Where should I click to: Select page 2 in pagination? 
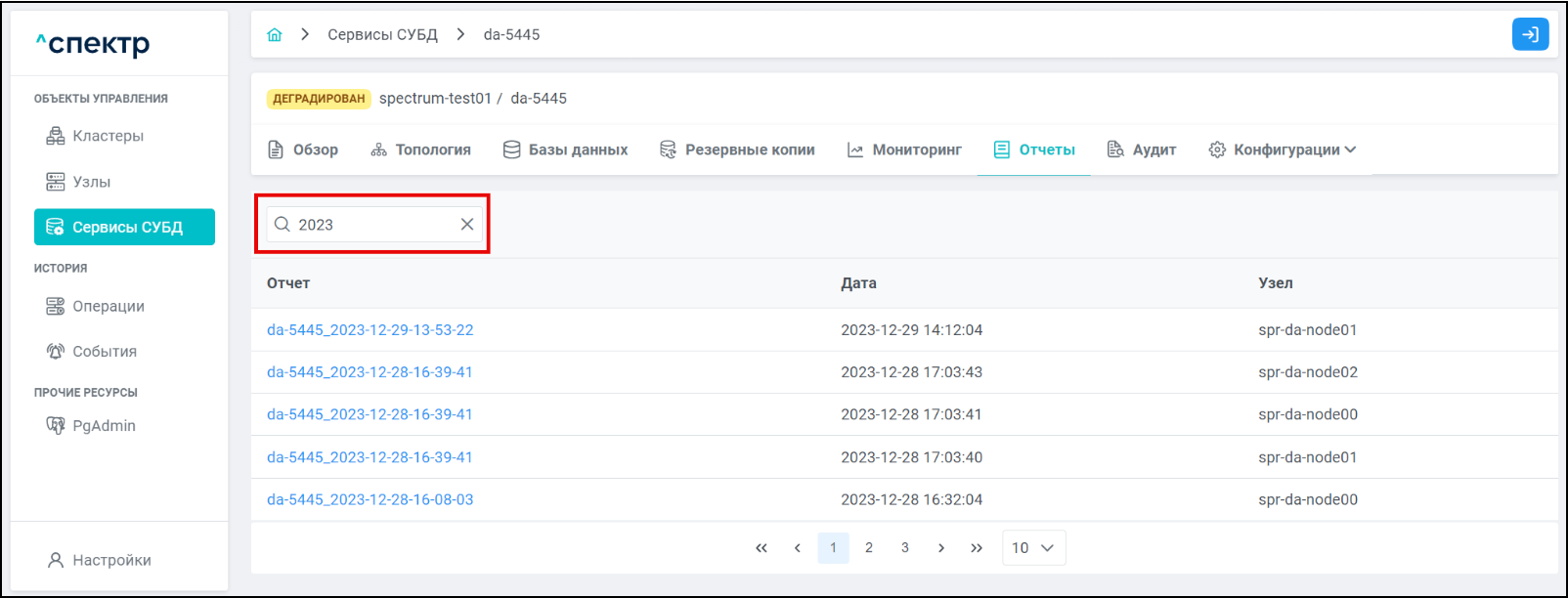[869, 548]
